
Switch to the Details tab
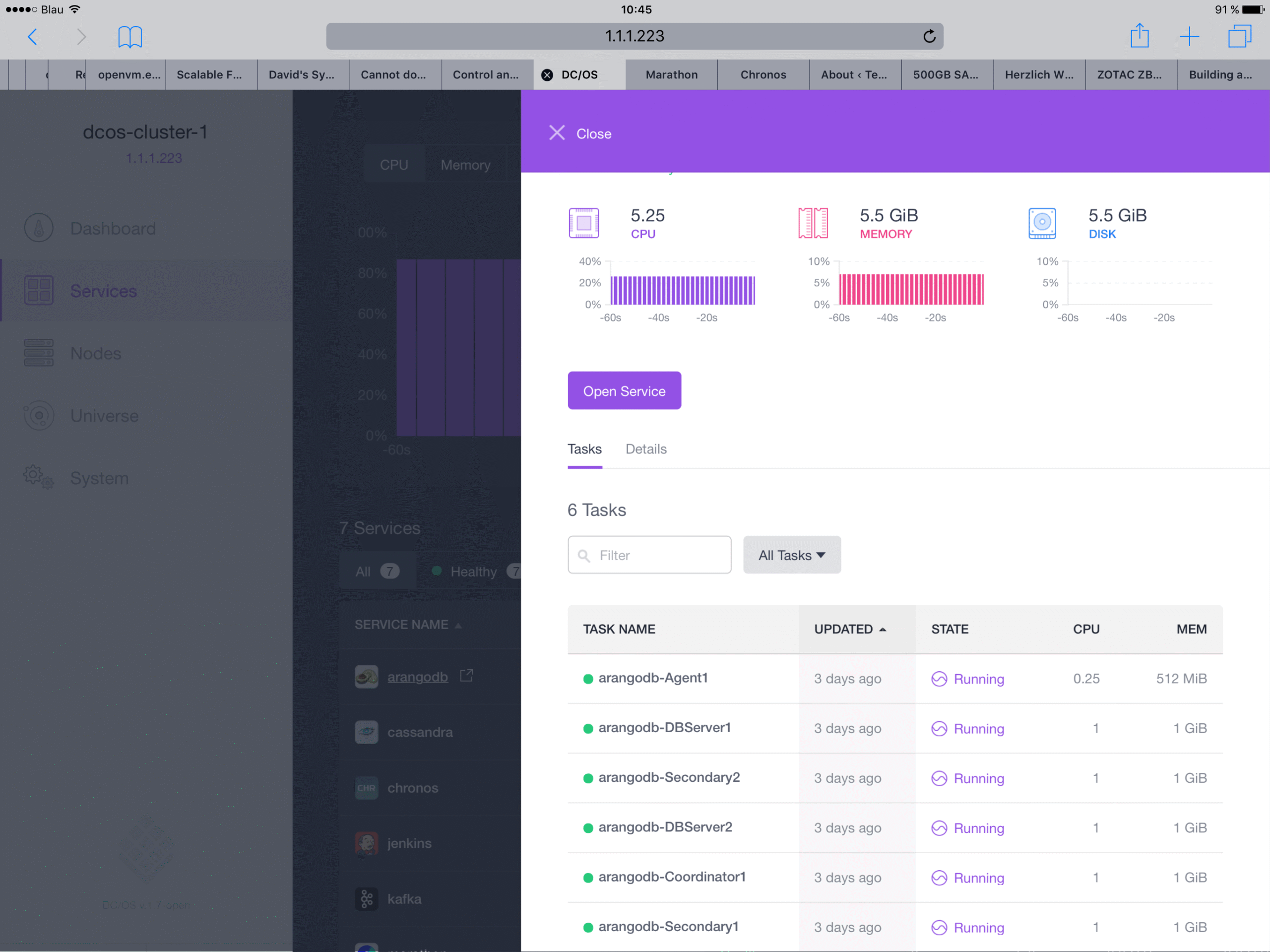pos(646,449)
